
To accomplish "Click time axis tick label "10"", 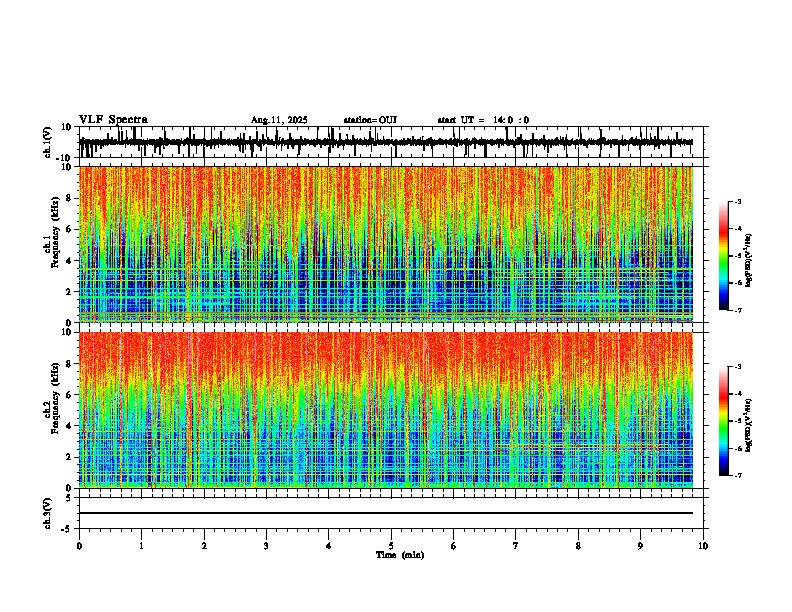I will click(x=703, y=546).
